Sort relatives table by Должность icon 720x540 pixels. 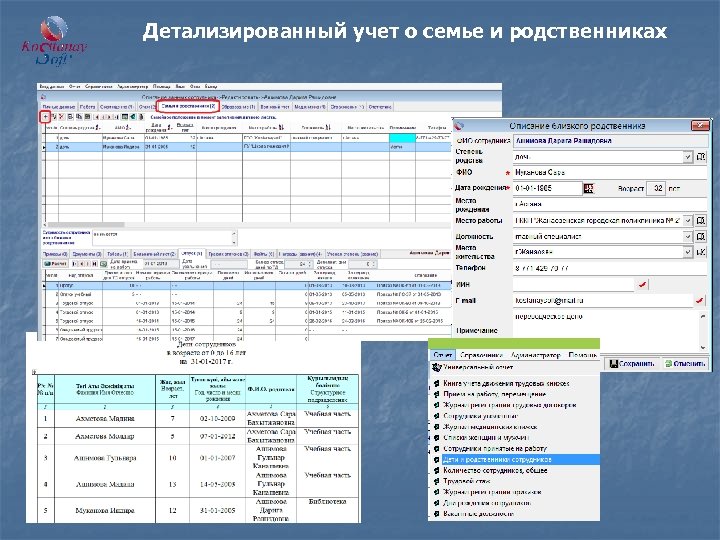tap(328, 127)
